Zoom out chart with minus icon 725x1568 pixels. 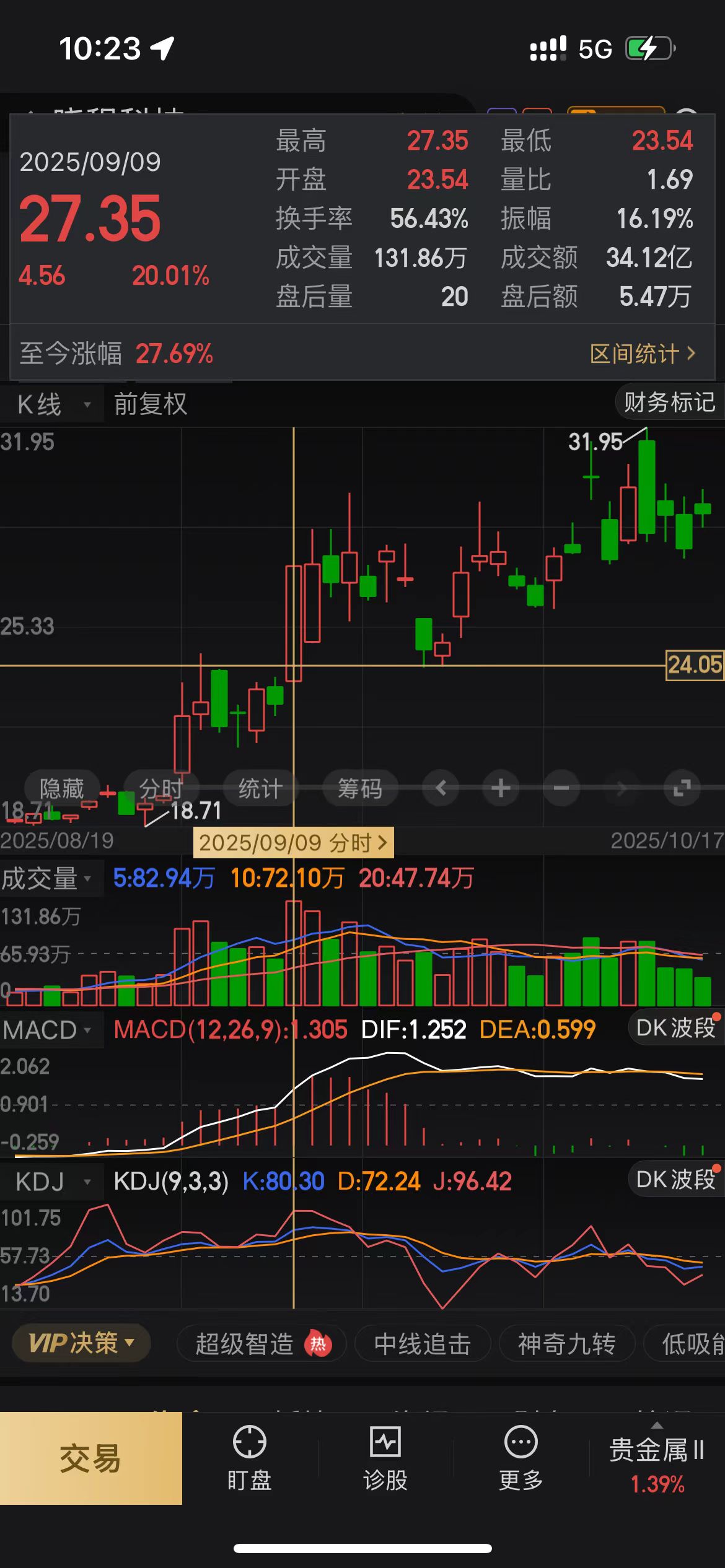point(561,788)
